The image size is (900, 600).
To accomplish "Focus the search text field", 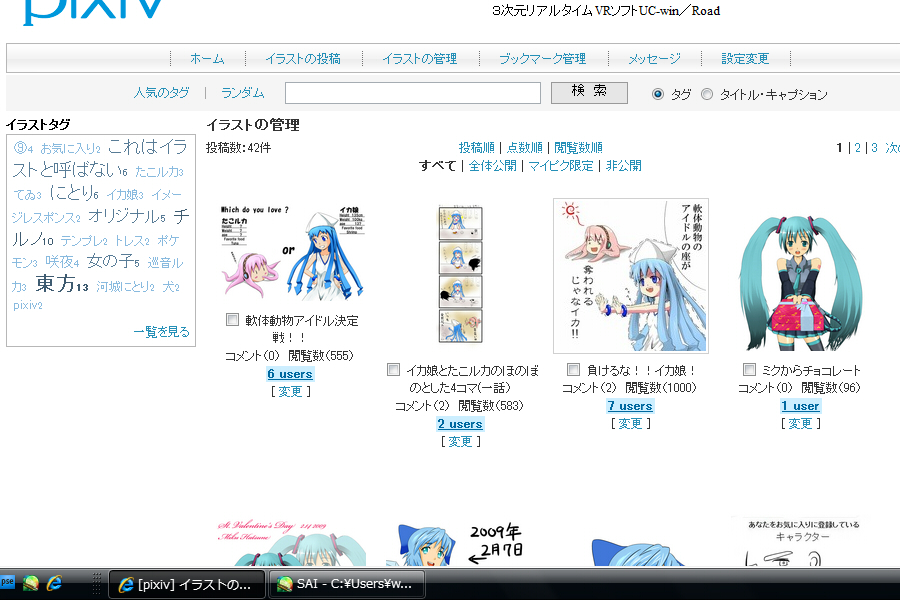I will point(413,93).
